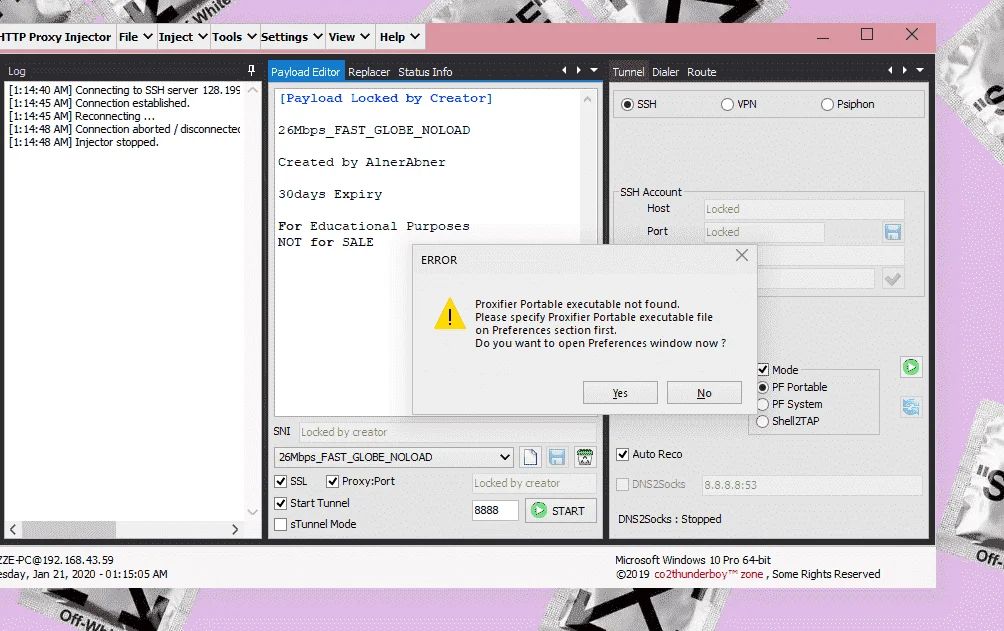Viewport: 1004px width, 631px height.
Task: Click the new config file icon
Action: [530, 457]
